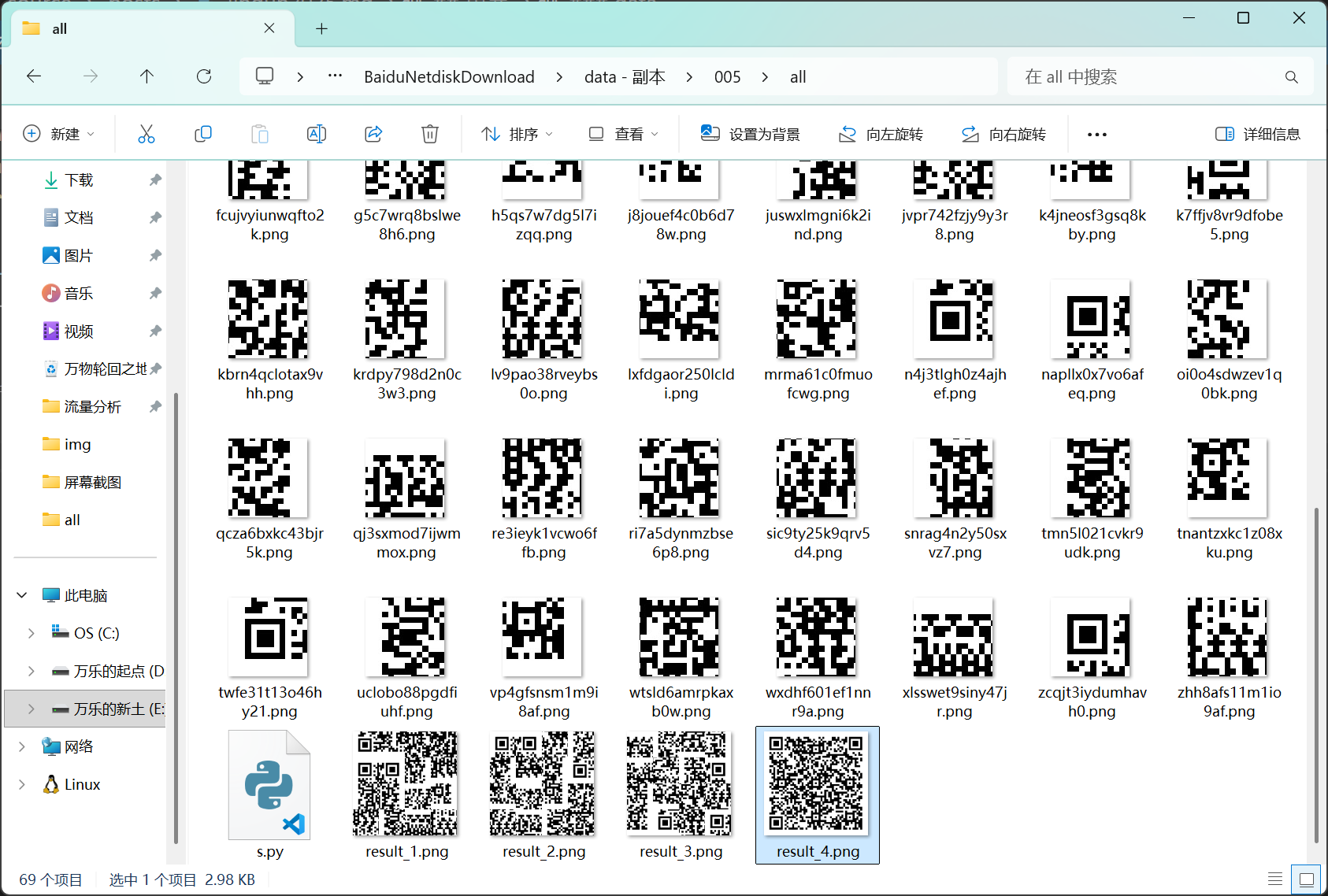Toggle the 详细信息 details pane

point(1258,134)
